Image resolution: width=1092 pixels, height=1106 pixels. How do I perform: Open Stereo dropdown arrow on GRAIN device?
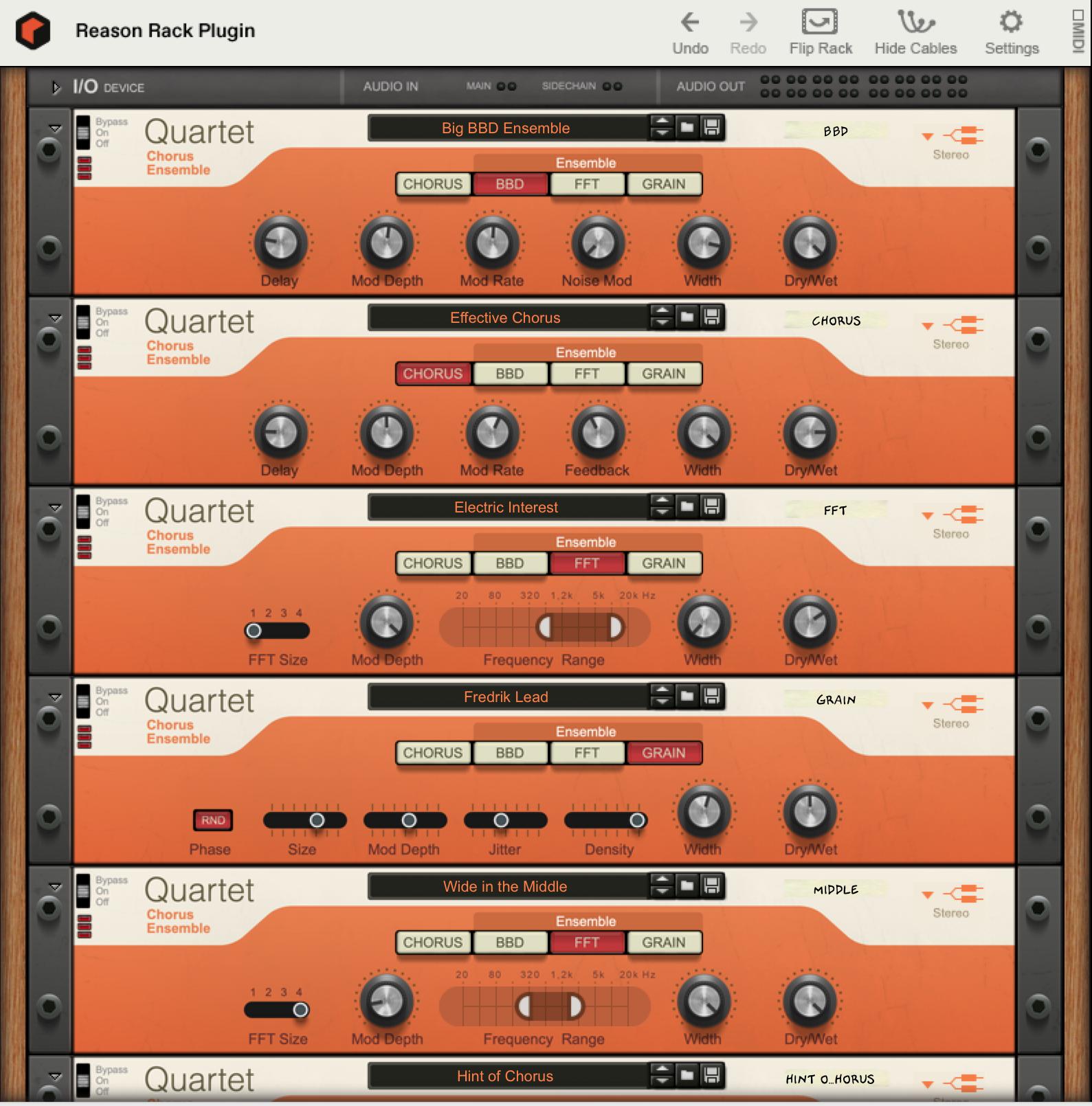(927, 705)
